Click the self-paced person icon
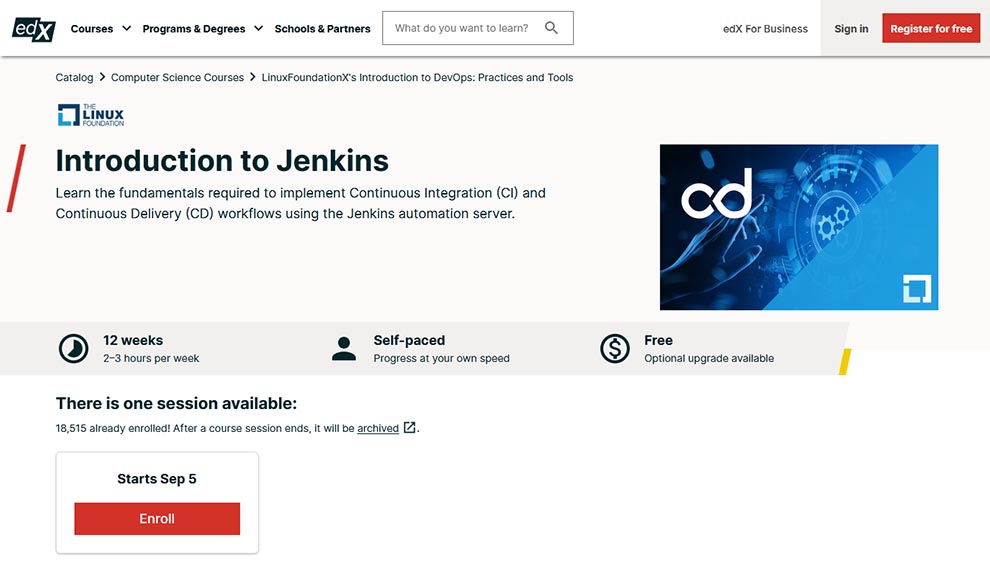This screenshot has width=990, height=566. [x=344, y=349]
